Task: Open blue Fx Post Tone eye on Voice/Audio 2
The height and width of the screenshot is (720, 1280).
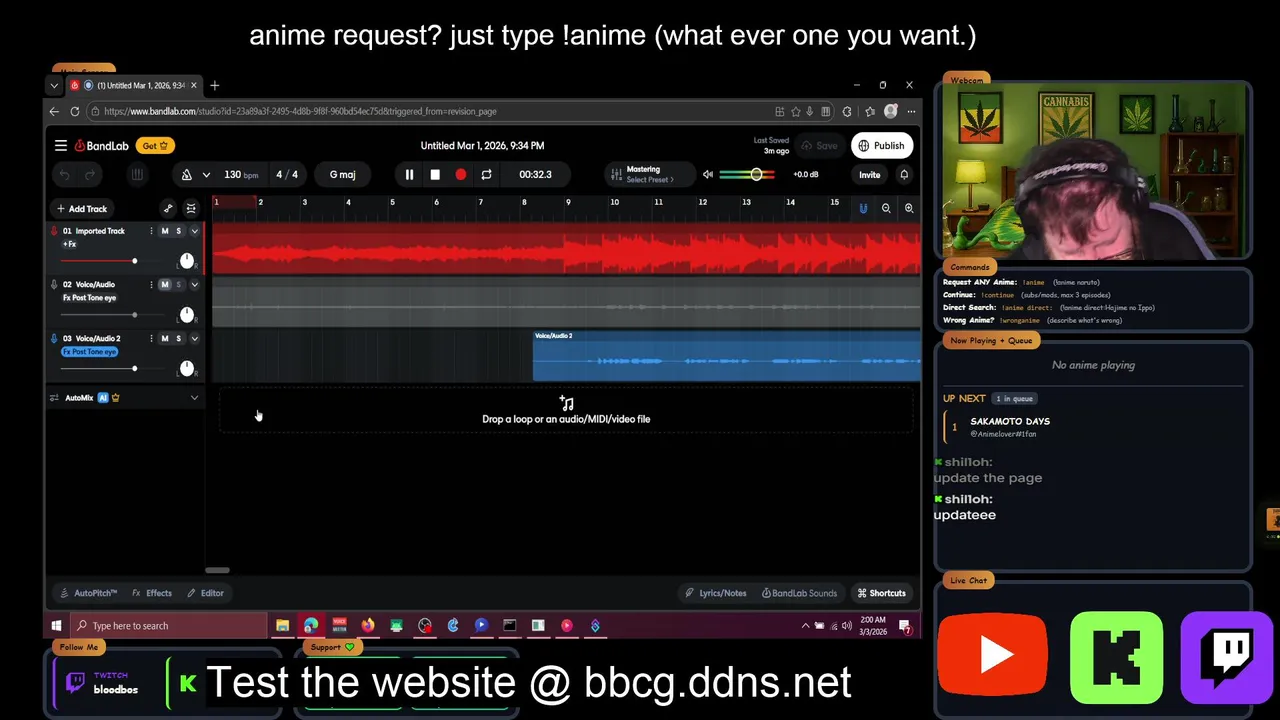Action: click(89, 352)
